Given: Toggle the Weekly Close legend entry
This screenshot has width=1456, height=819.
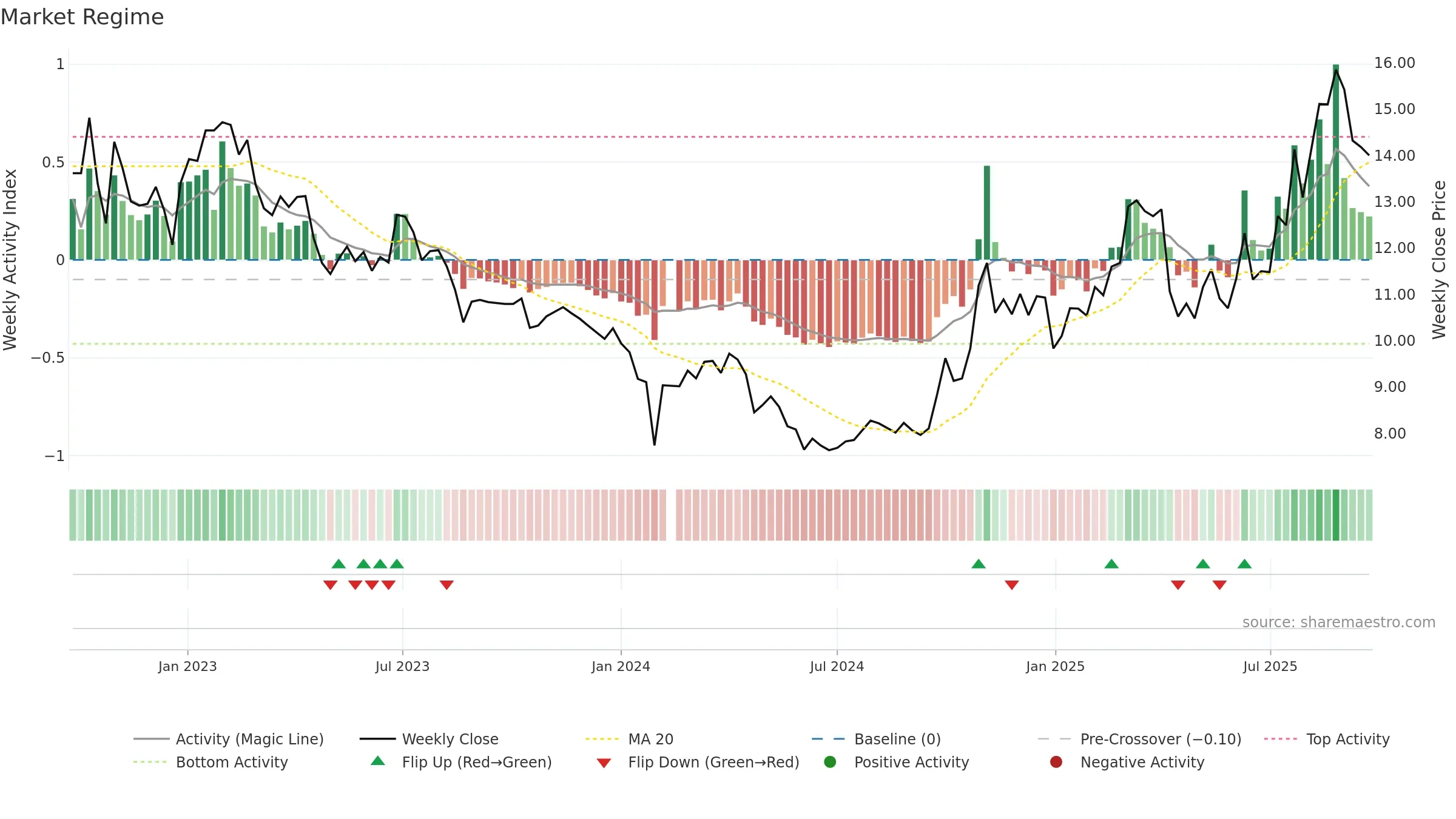Looking at the screenshot, I should tap(429, 739).
